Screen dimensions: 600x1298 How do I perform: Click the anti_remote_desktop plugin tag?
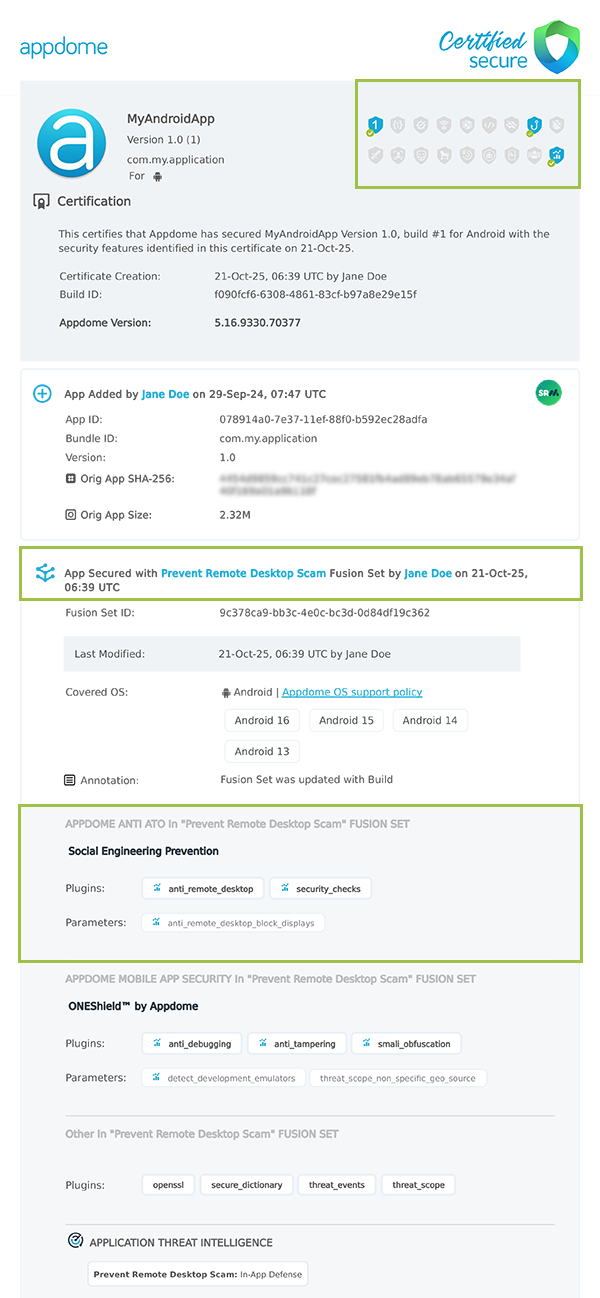click(x=204, y=888)
